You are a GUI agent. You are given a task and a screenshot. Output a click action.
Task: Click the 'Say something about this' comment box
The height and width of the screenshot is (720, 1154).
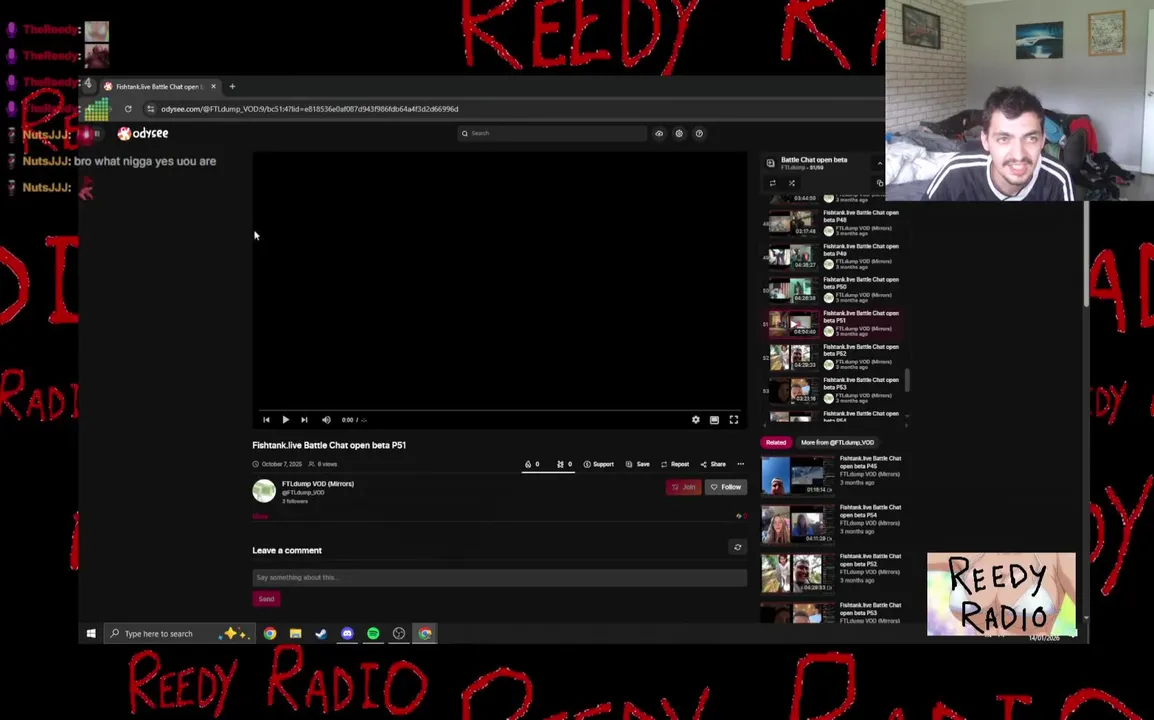point(500,577)
